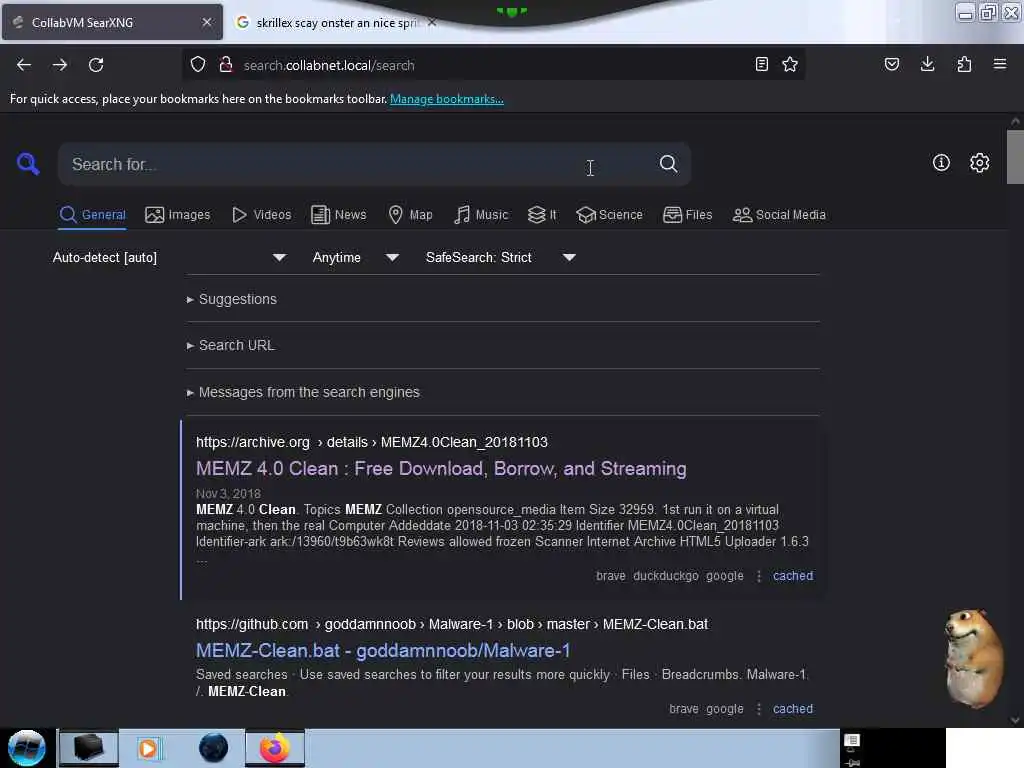Open the shield tracking protection icon
This screenshot has width=1024, height=768.
pyautogui.click(x=198, y=65)
